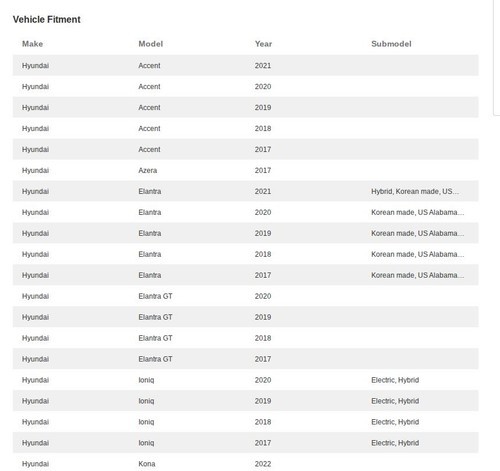Screen dimensions: 500x471
Task: Expand truncated submodel for 2017 Elantra
Action: (x=417, y=275)
